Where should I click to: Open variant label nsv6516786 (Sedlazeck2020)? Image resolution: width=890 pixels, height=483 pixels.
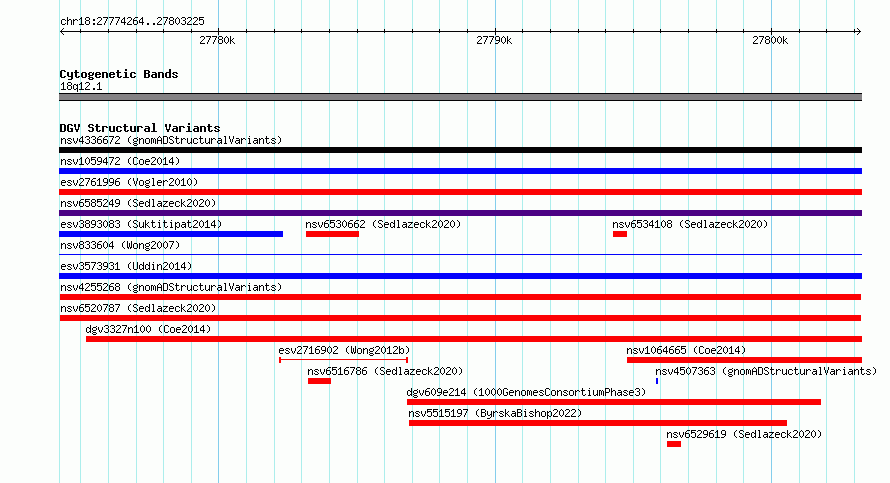click(x=385, y=371)
